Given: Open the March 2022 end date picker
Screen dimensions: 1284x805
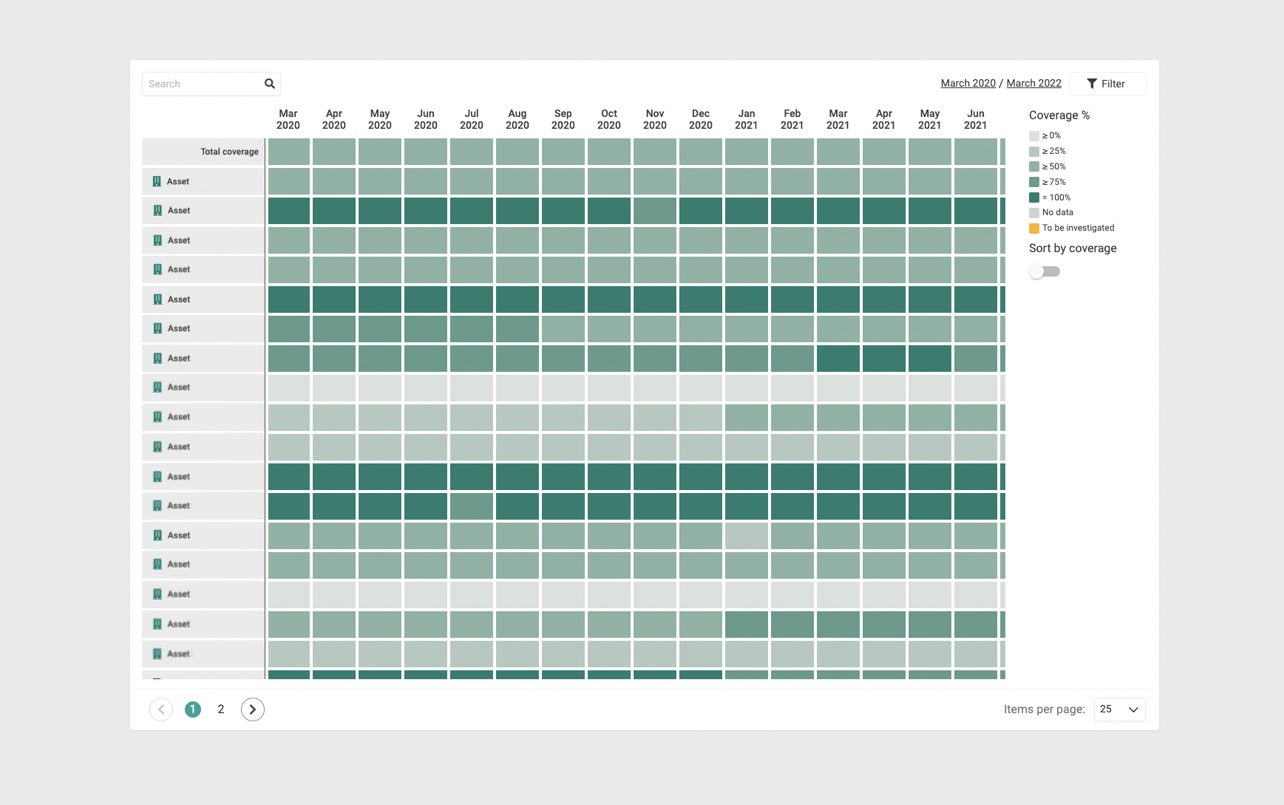Looking at the screenshot, I should point(1033,84).
